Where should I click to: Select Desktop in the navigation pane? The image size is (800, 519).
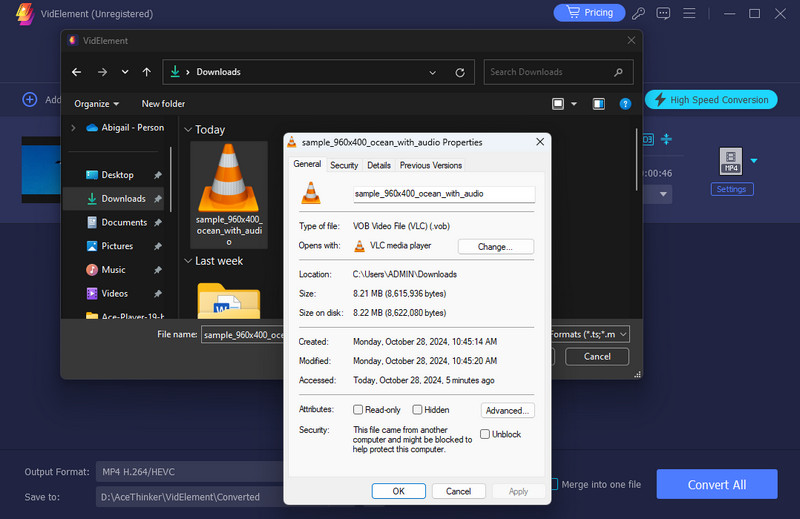(x=117, y=175)
